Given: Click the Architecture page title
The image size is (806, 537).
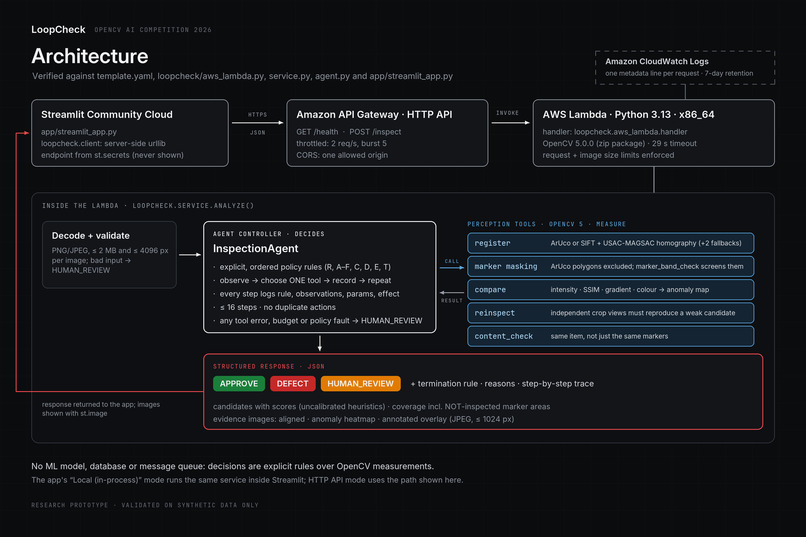Looking at the screenshot, I should pos(89,56).
